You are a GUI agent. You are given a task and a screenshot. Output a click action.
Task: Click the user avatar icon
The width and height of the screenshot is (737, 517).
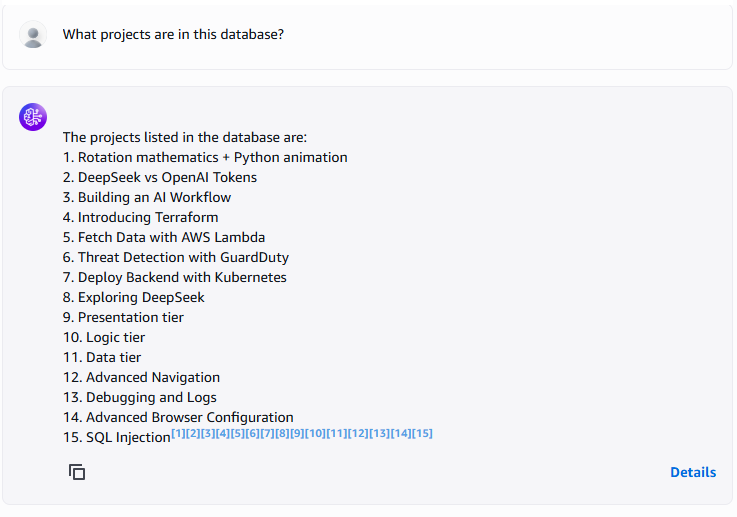point(33,35)
